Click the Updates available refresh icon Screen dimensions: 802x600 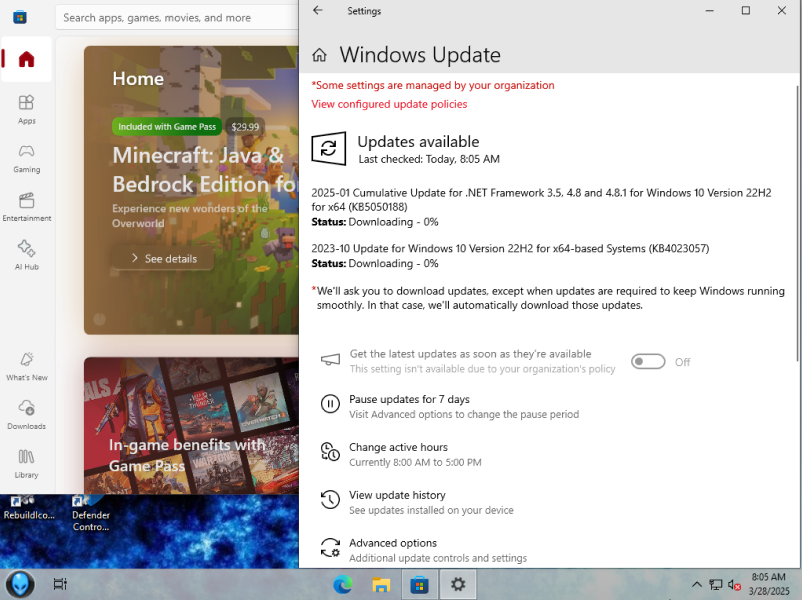point(328,148)
